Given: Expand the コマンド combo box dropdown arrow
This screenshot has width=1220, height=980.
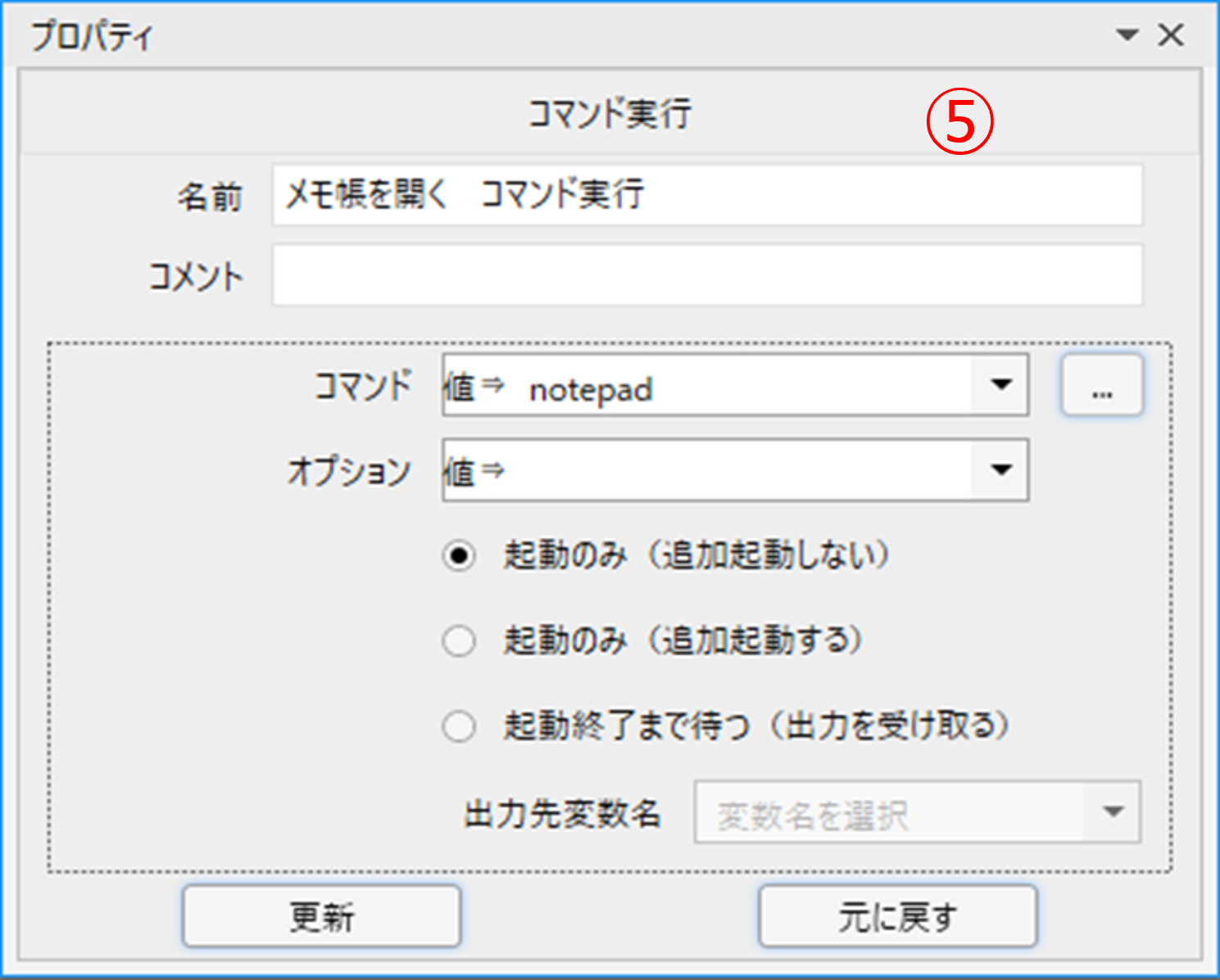Looking at the screenshot, I should tap(1000, 385).
